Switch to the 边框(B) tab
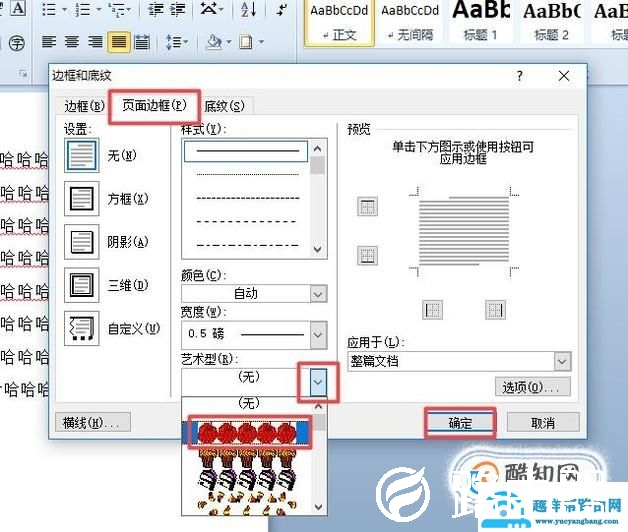 click(85, 106)
